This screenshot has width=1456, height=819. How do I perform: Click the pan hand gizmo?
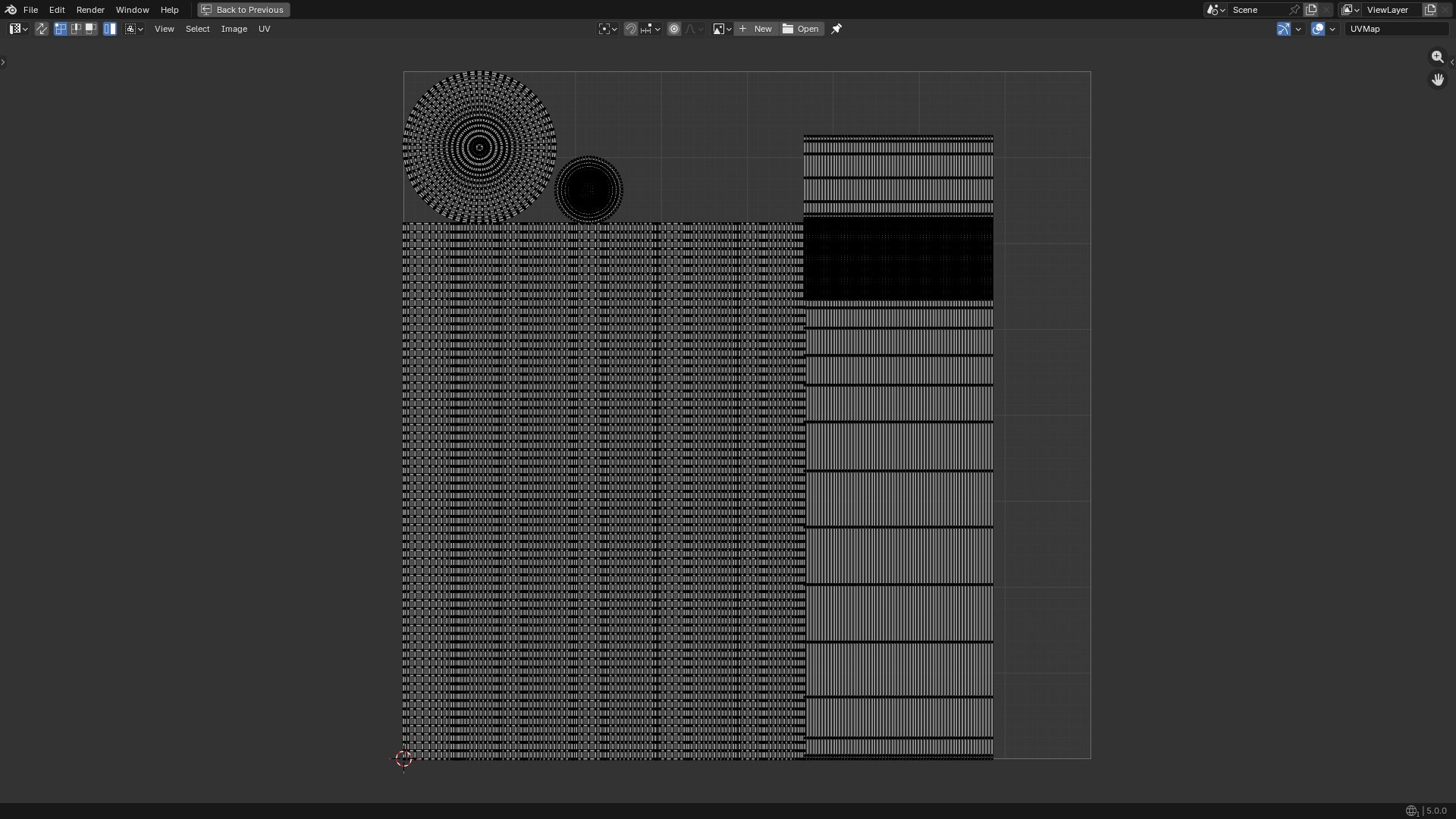(1438, 79)
